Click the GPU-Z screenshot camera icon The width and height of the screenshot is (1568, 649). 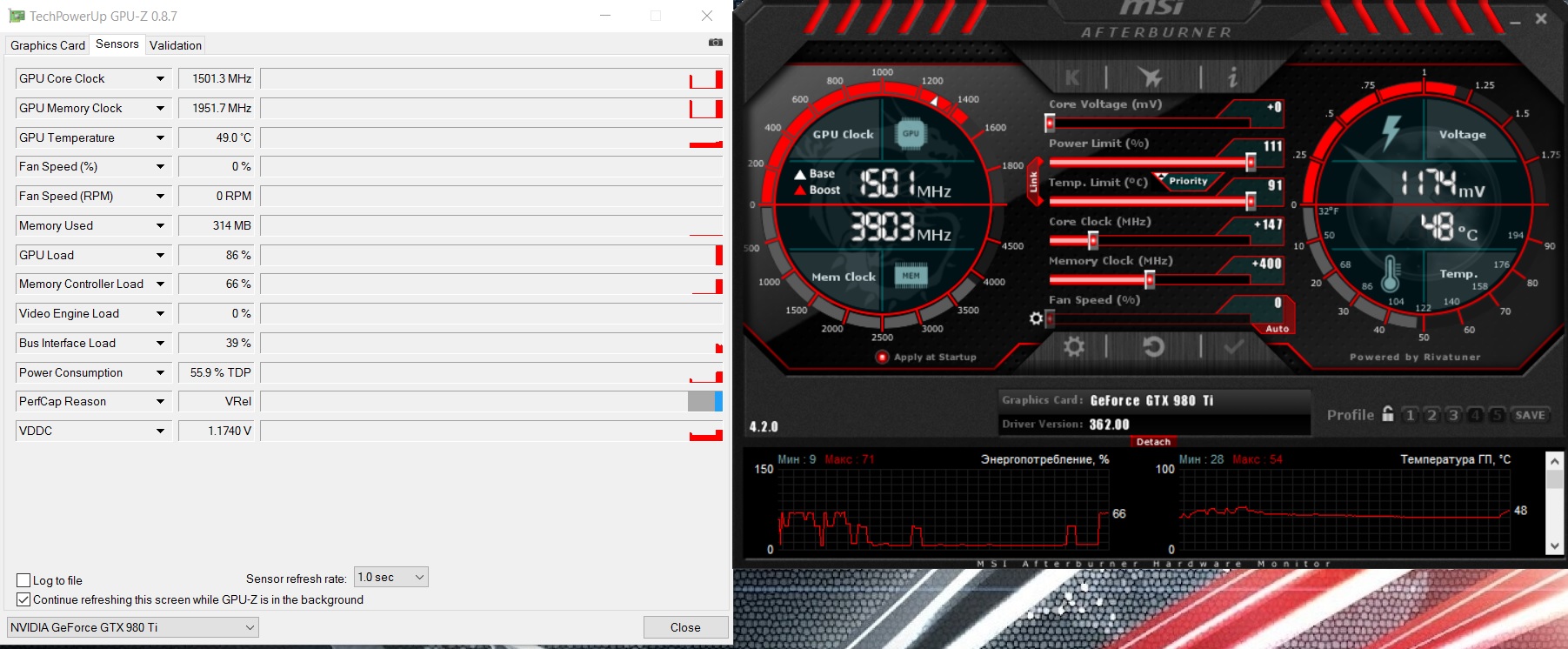tap(716, 43)
